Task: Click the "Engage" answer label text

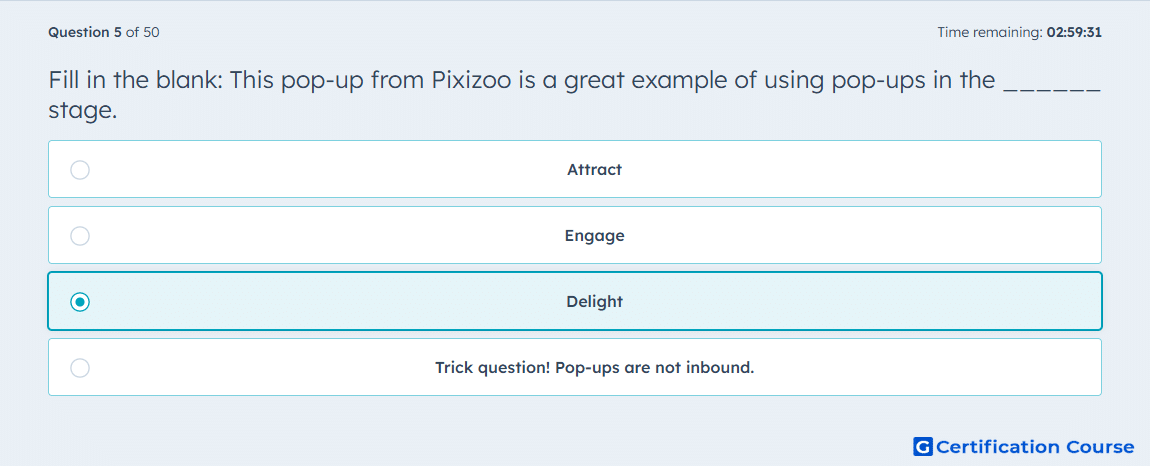Action: point(595,236)
